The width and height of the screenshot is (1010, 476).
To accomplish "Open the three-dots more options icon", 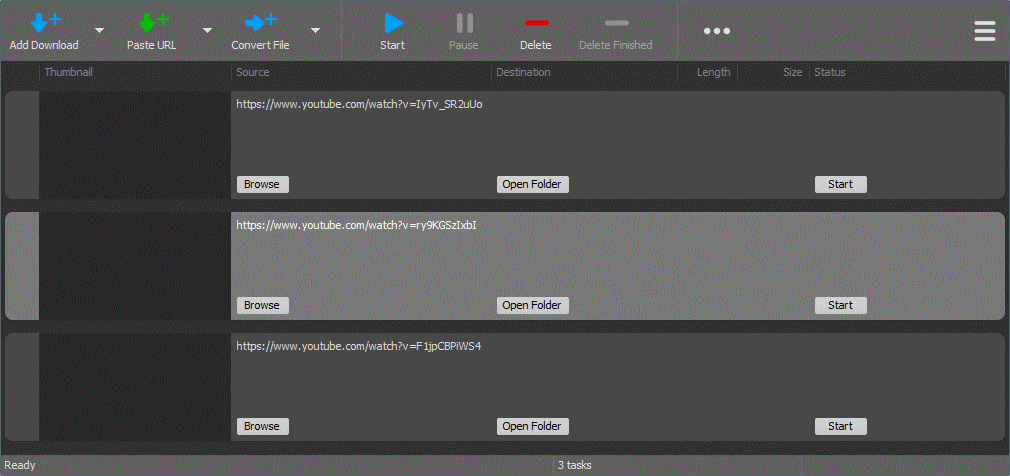I will [716, 31].
